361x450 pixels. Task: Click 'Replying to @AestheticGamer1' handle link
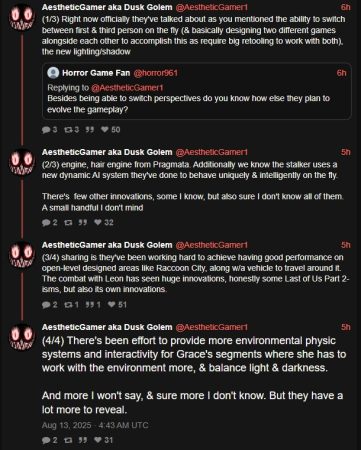(127, 88)
